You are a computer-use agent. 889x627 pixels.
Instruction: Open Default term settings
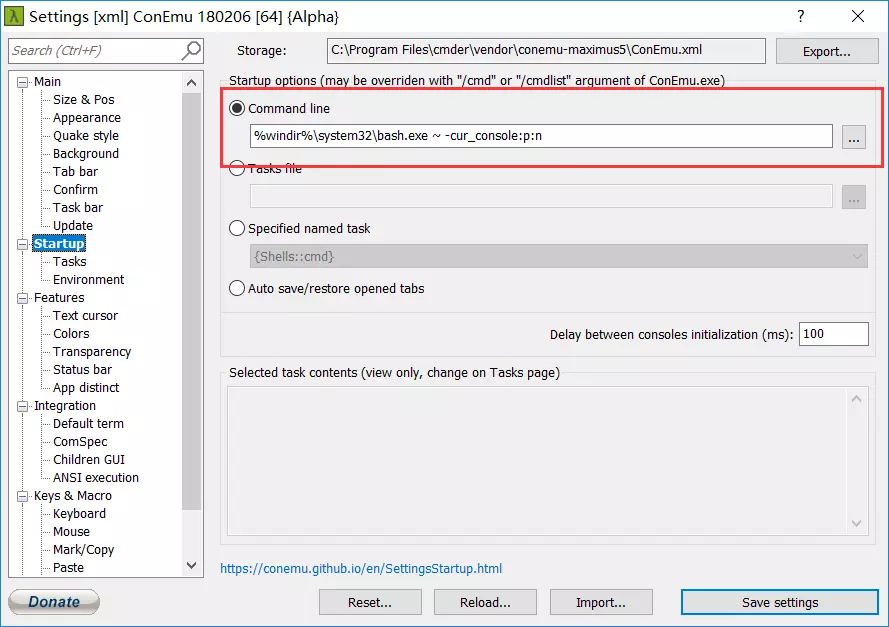[x=88, y=424]
